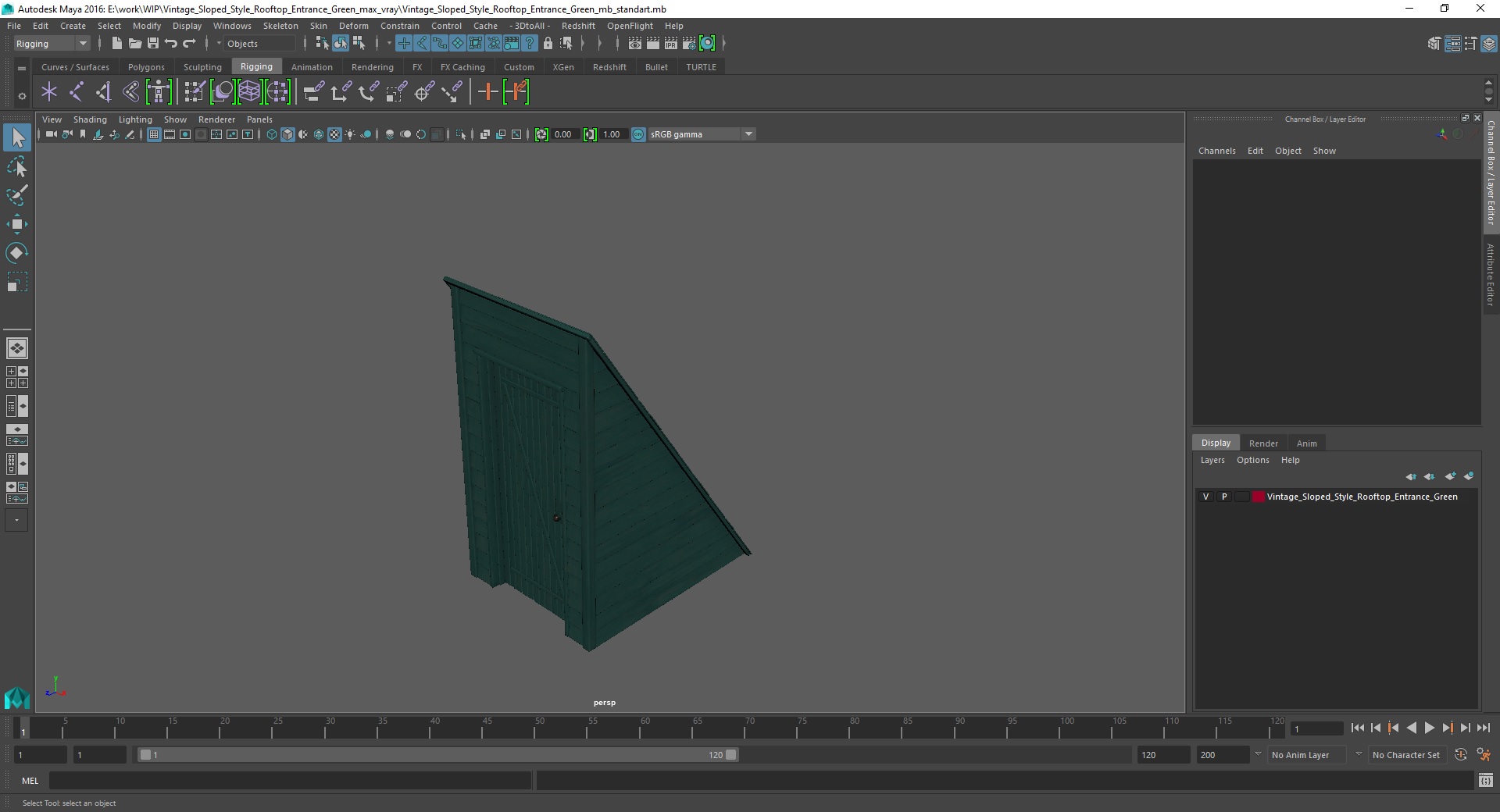
Task: Toggle visibility V of Vintage layer
Action: point(1205,497)
